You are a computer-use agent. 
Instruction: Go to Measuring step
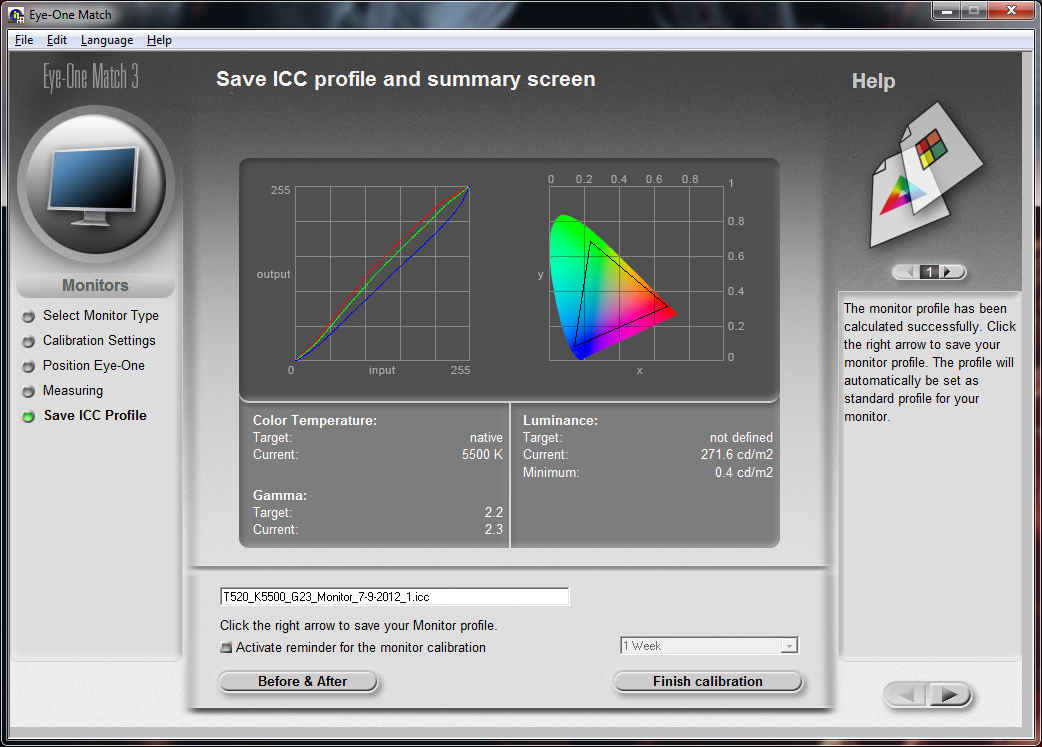coord(73,390)
